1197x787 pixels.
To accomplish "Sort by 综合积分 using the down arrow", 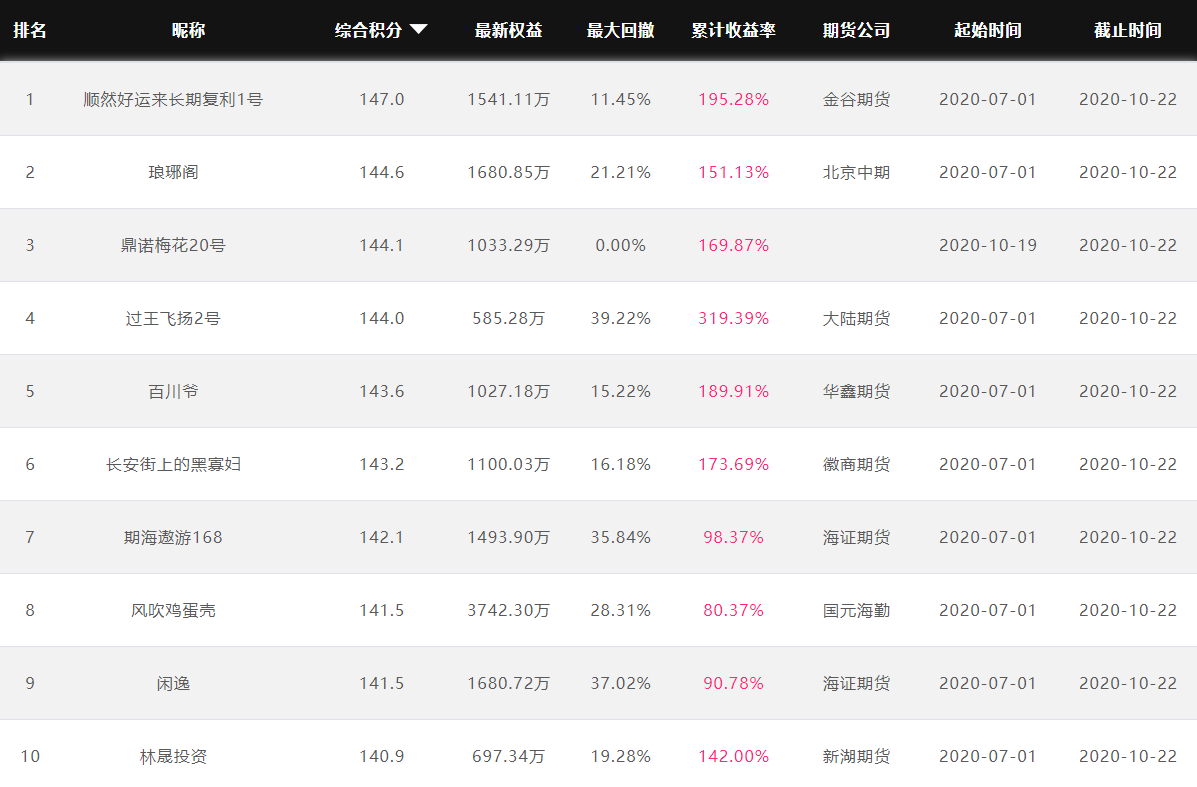I will coord(418,30).
